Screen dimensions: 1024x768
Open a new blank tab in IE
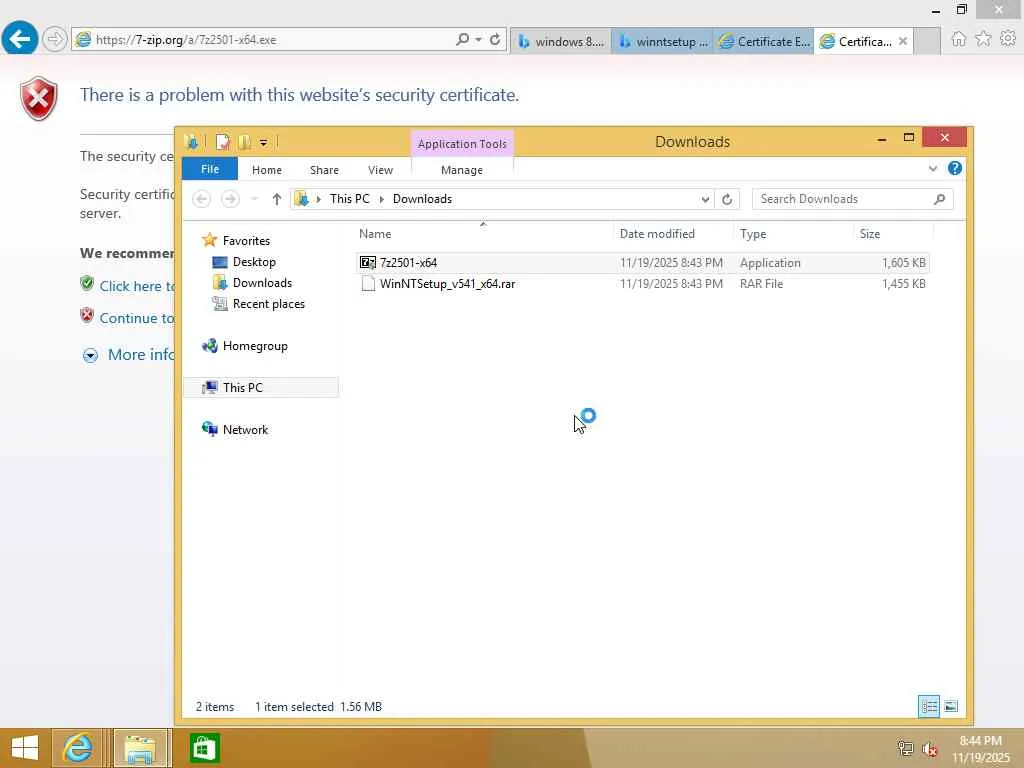pyautogui.click(x=927, y=41)
